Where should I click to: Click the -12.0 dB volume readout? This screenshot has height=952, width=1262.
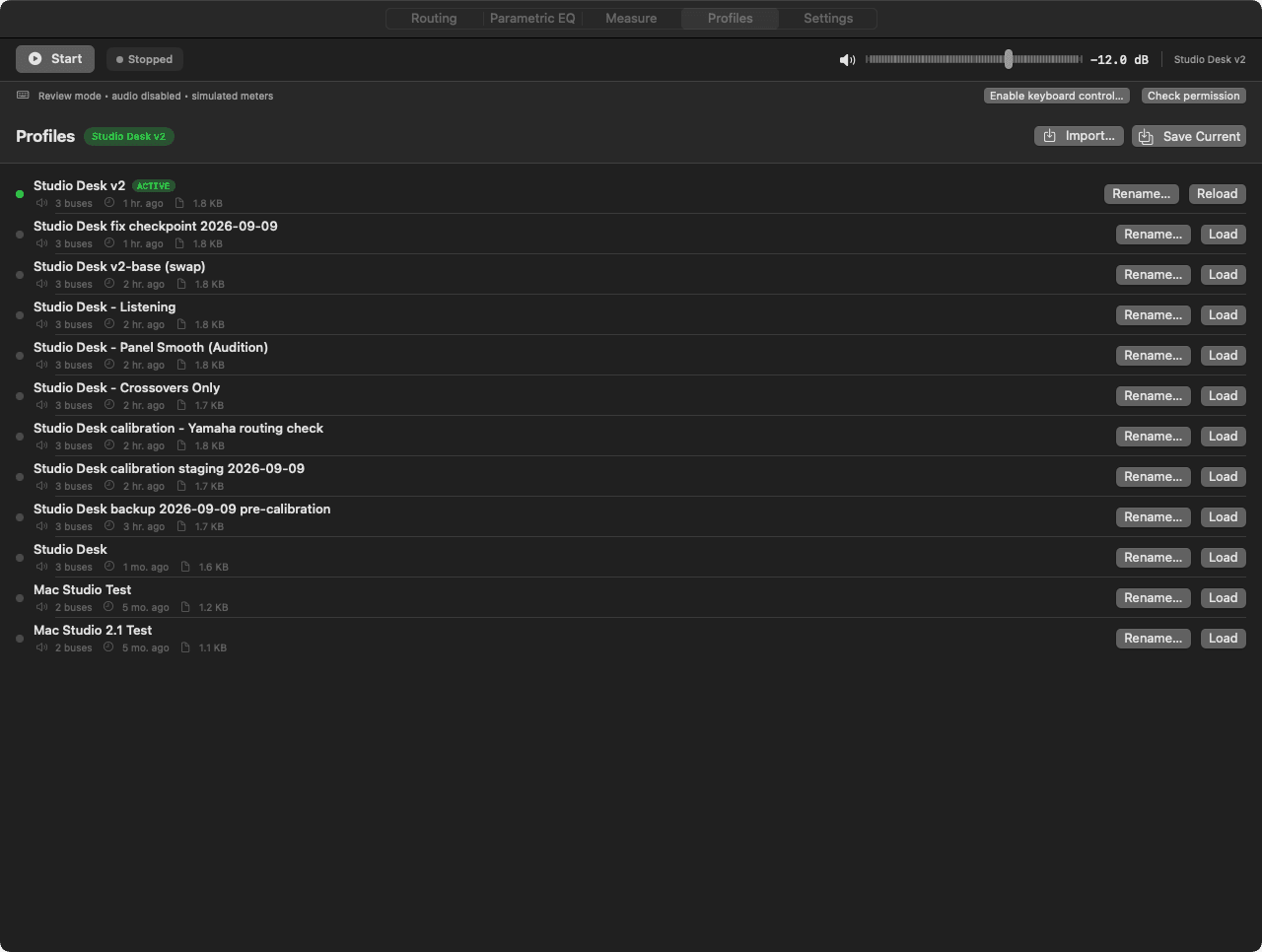click(x=1119, y=60)
